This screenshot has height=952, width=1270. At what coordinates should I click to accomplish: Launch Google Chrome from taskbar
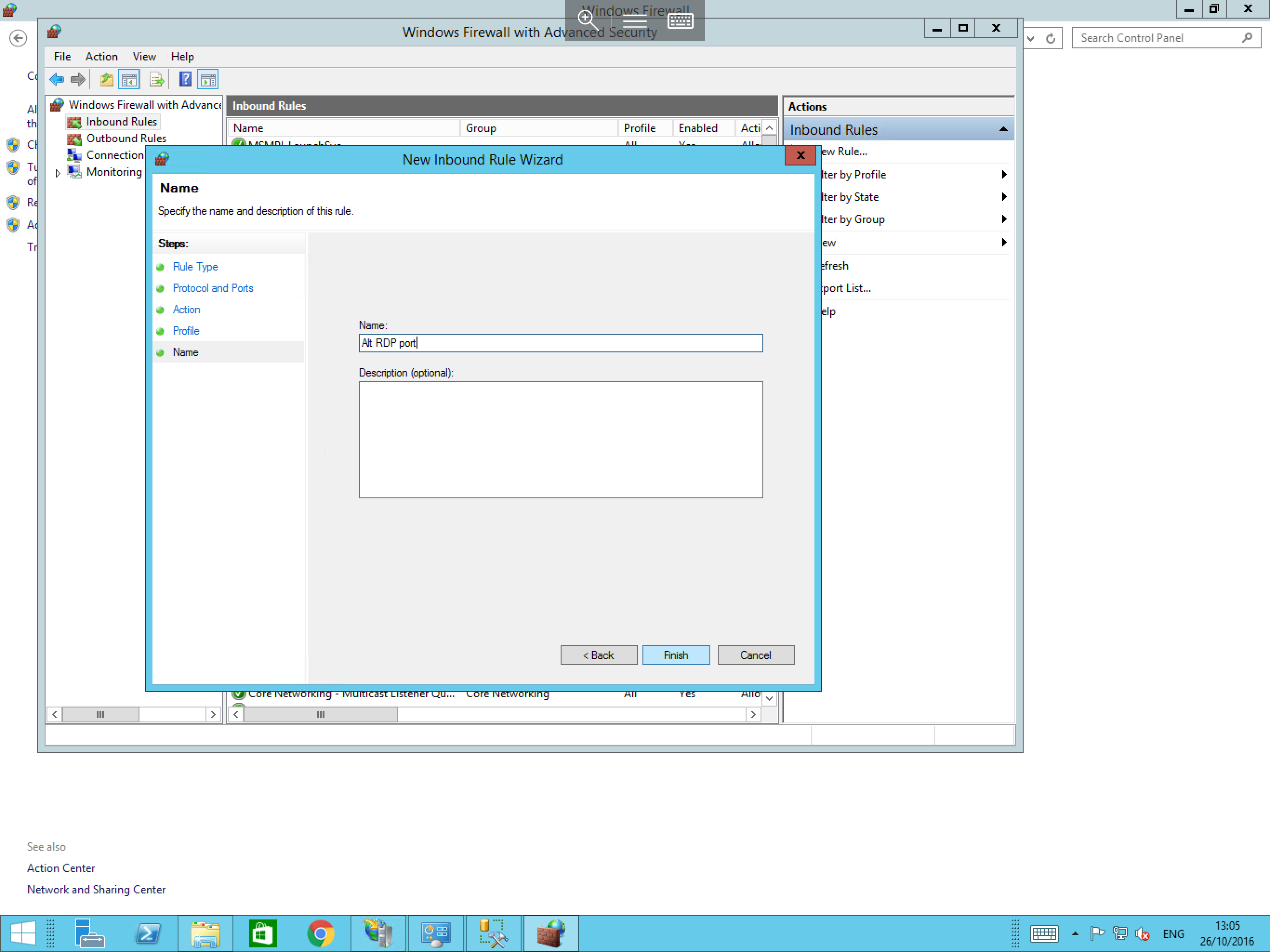320,933
